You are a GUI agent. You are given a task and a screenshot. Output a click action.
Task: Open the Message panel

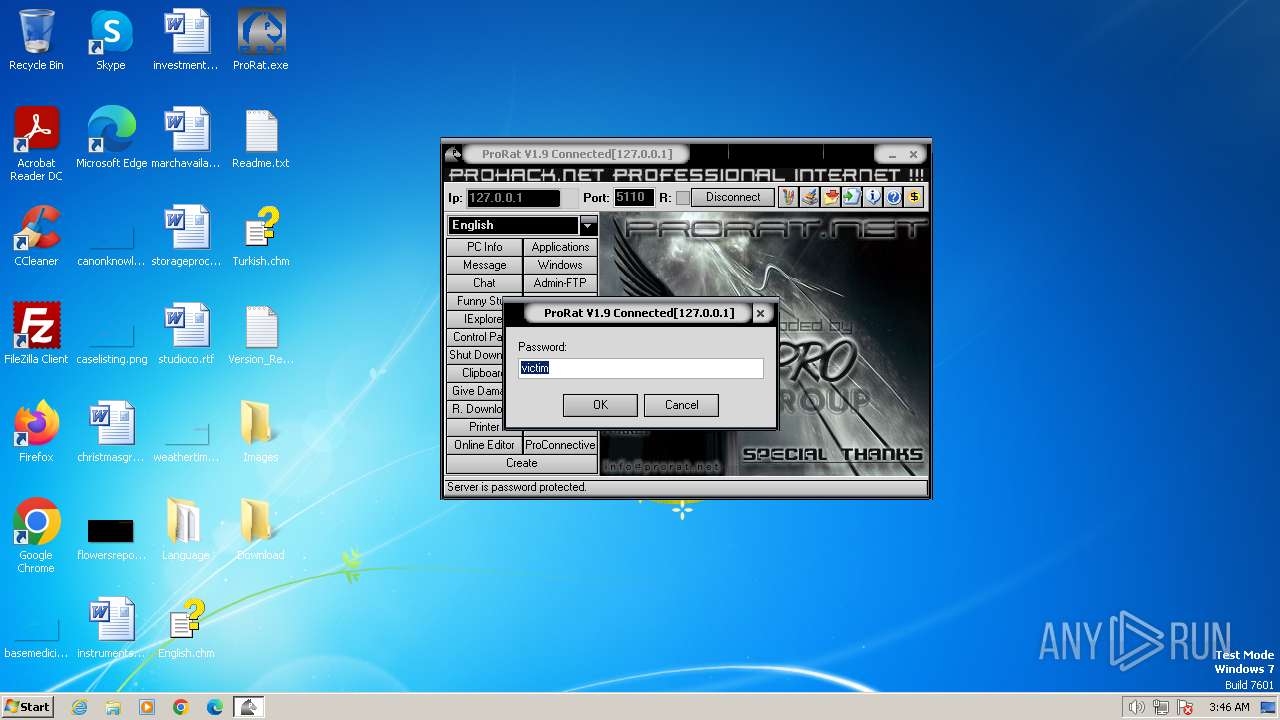485,265
